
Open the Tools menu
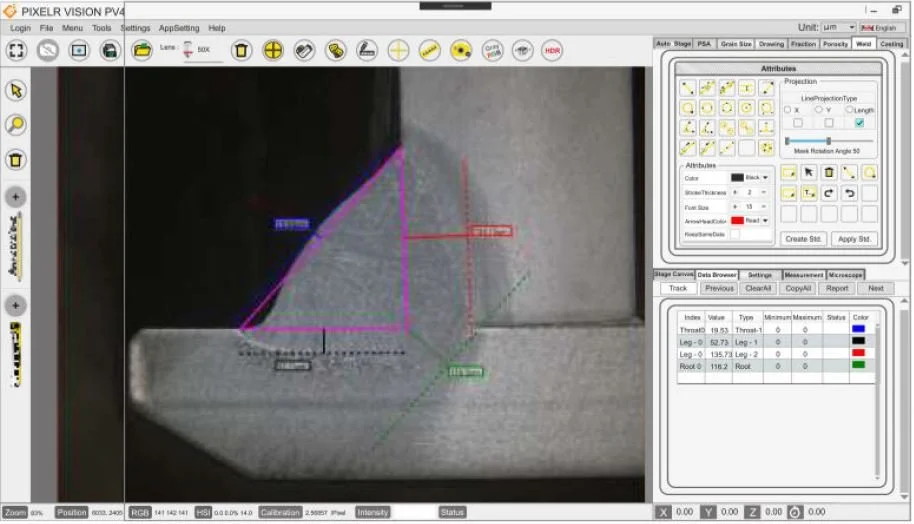(x=101, y=28)
